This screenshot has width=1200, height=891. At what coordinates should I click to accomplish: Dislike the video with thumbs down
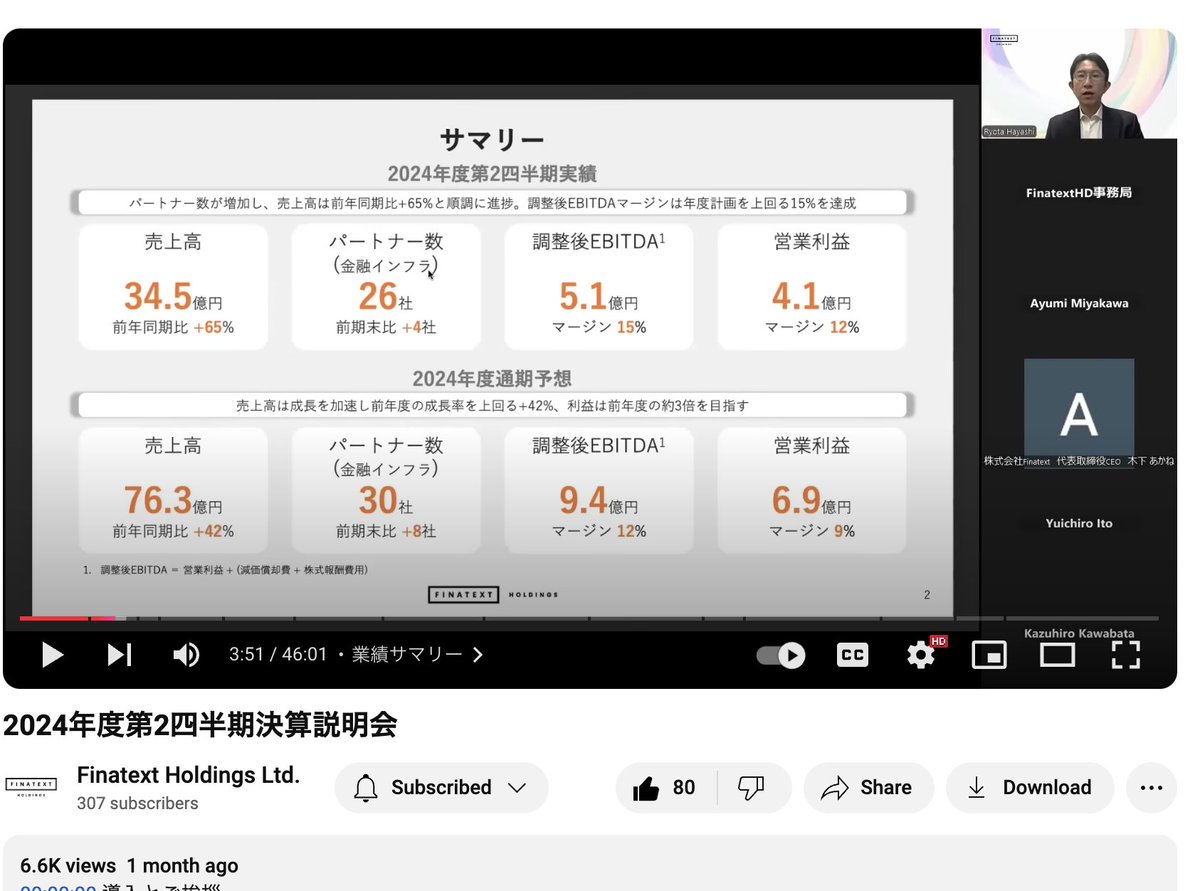pos(751,788)
